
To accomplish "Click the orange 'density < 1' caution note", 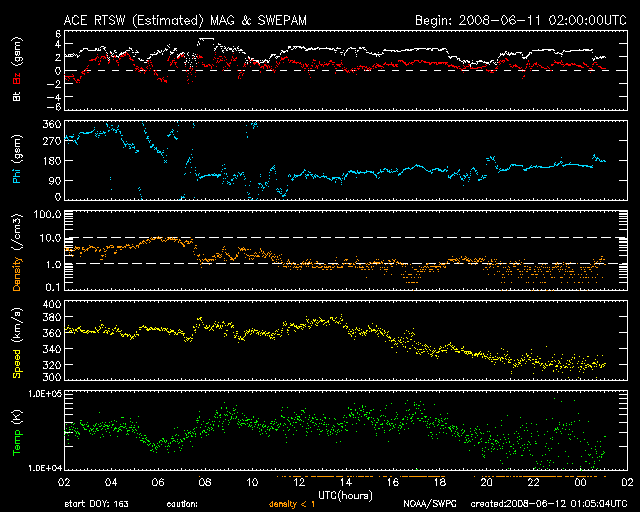I will click(292, 504).
